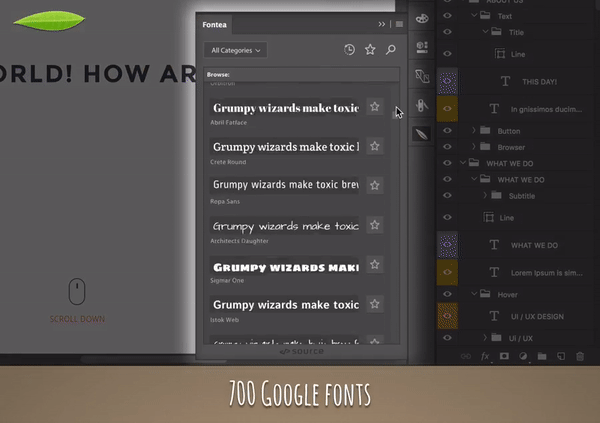Select the Hover group layer

point(507,295)
